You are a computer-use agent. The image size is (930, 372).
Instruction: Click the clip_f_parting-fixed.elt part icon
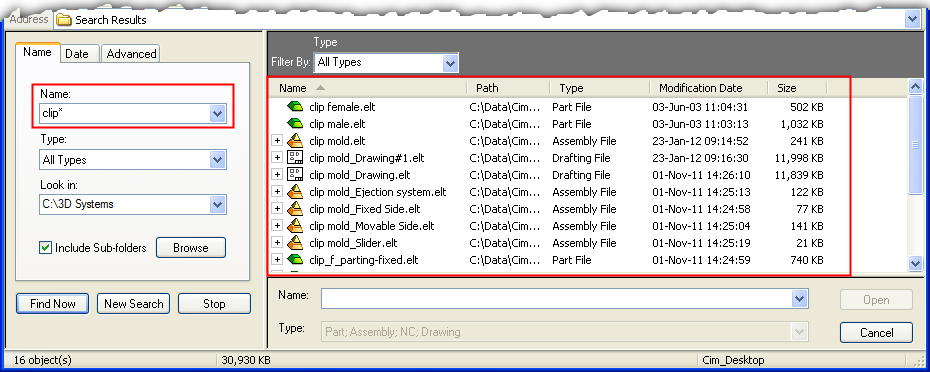(295, 260)
